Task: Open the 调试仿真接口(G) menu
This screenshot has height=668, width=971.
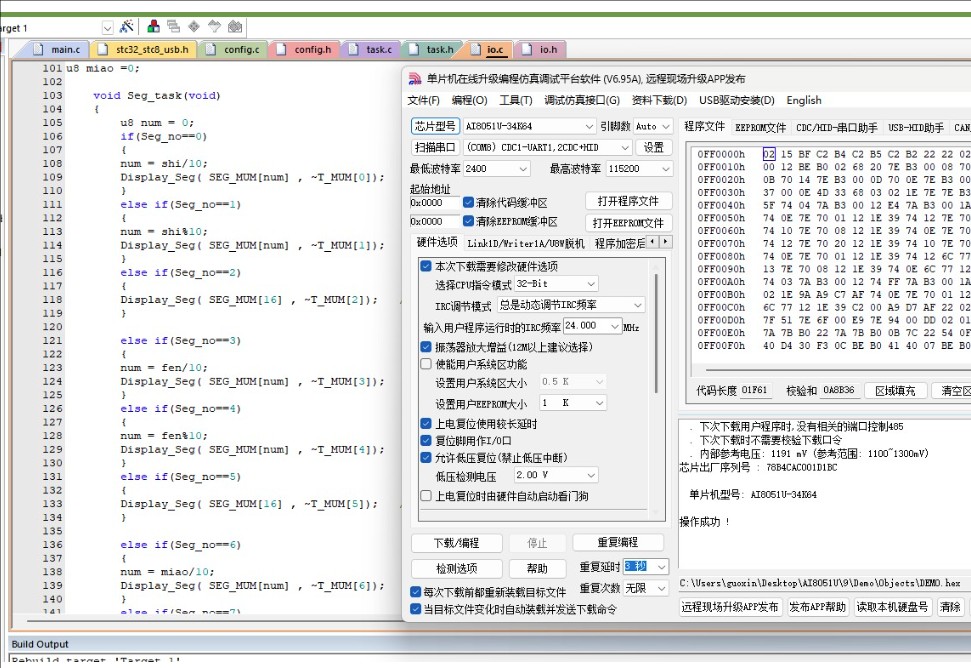Action: click(x=581, y=100)
